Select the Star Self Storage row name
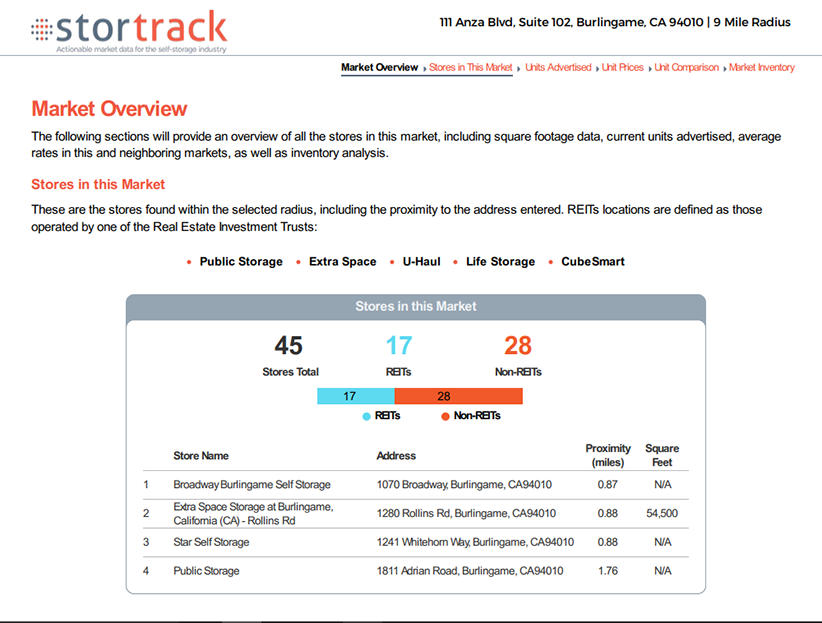The height and width of the screenshot is (623, 822). tap(211, 542)
